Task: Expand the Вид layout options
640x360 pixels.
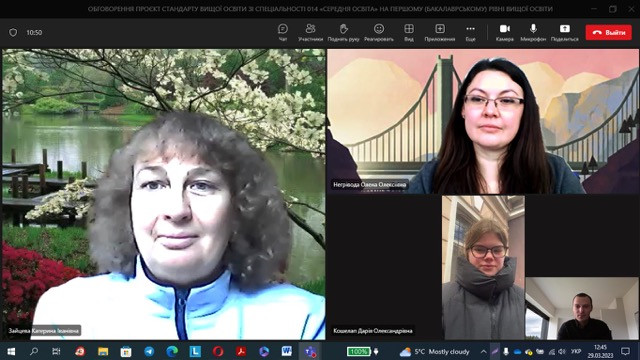Action: [409, 32]
